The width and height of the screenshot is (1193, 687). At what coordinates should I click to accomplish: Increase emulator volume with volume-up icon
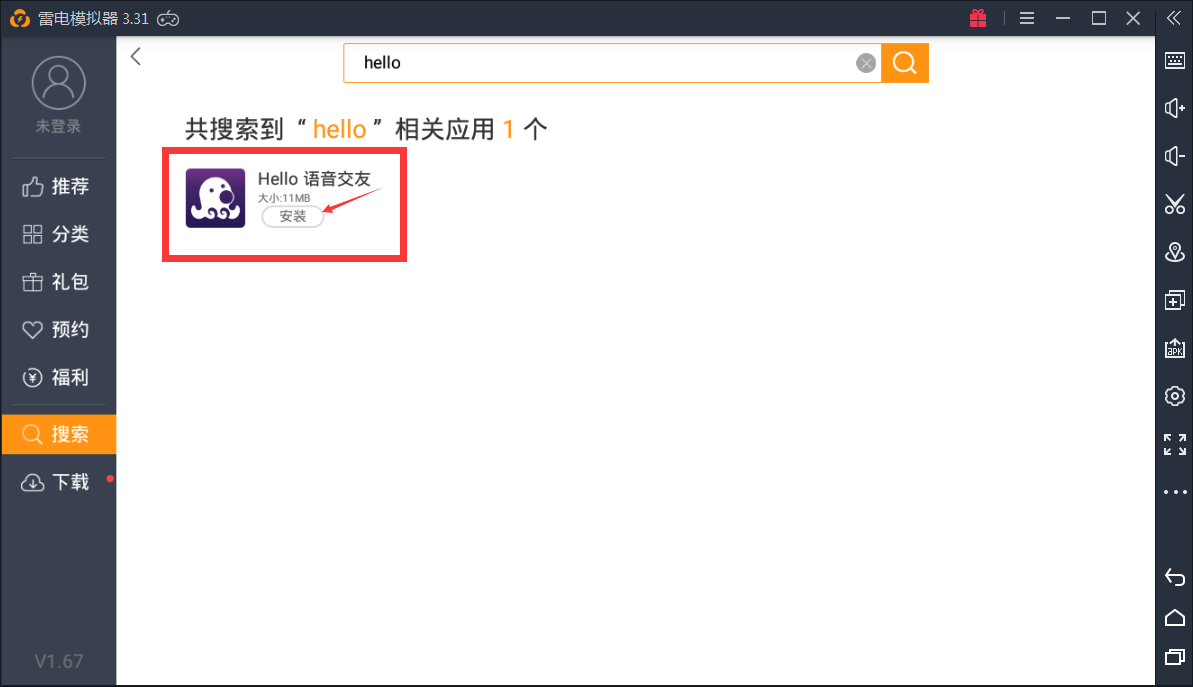point(1174,107)
